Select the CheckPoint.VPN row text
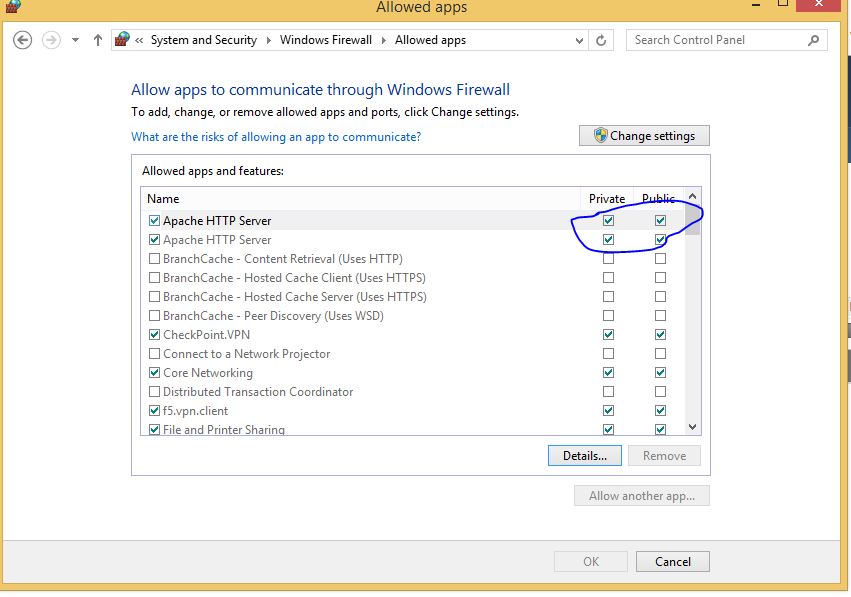851x597 pixels. [206, 335]
